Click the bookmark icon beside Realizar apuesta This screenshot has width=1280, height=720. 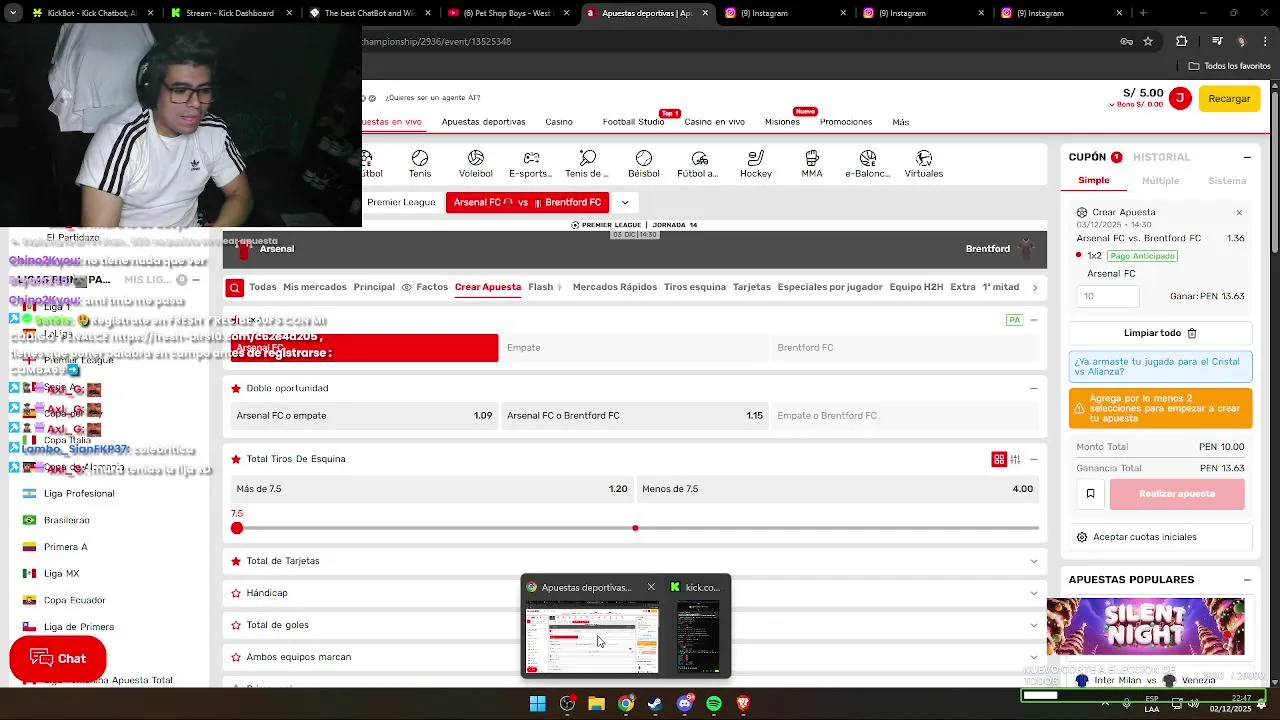[1090, 493]
